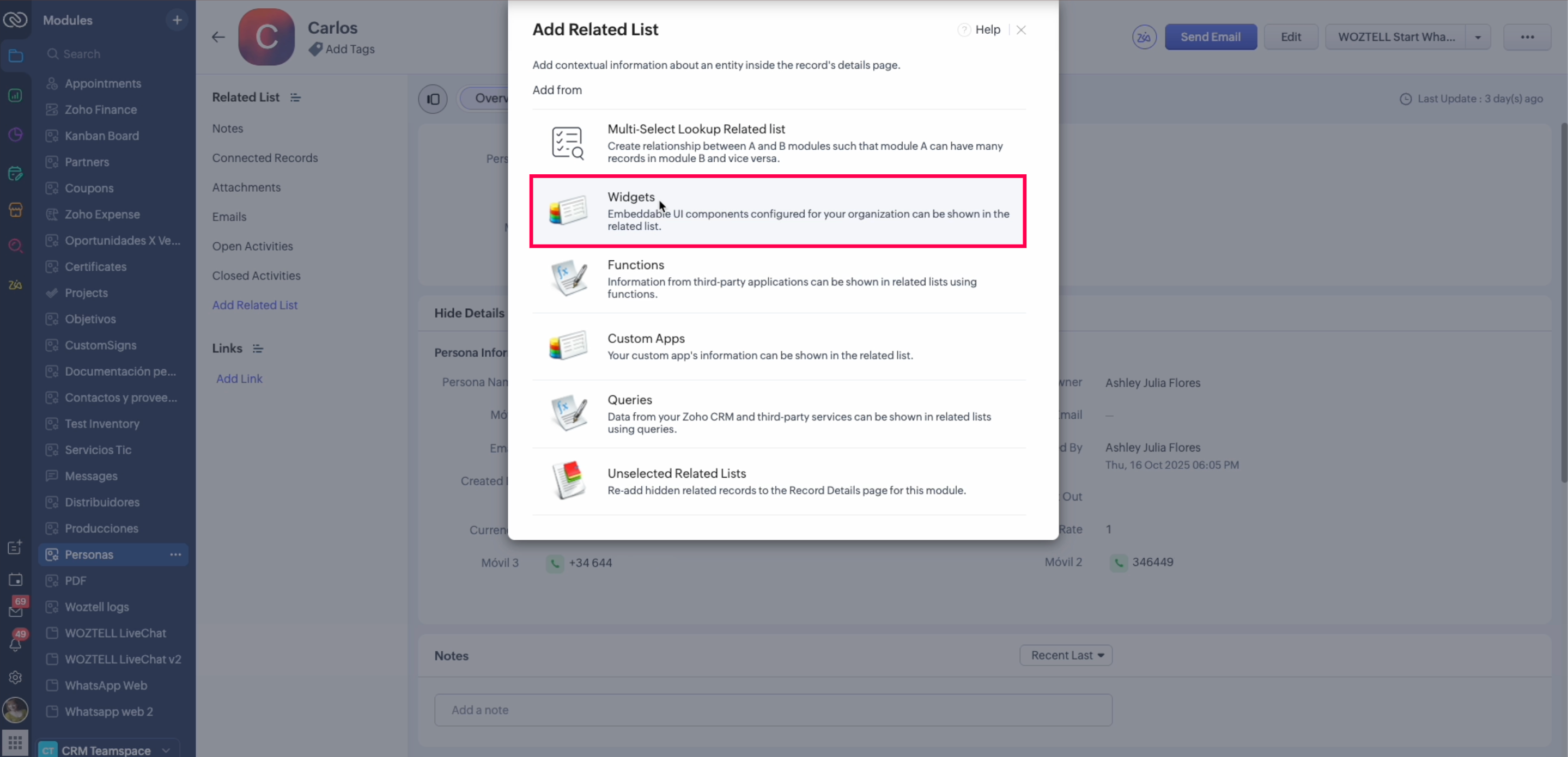Click the plus icon beside Modules
Screen dimensions: 1568x757
coord(177,20)
